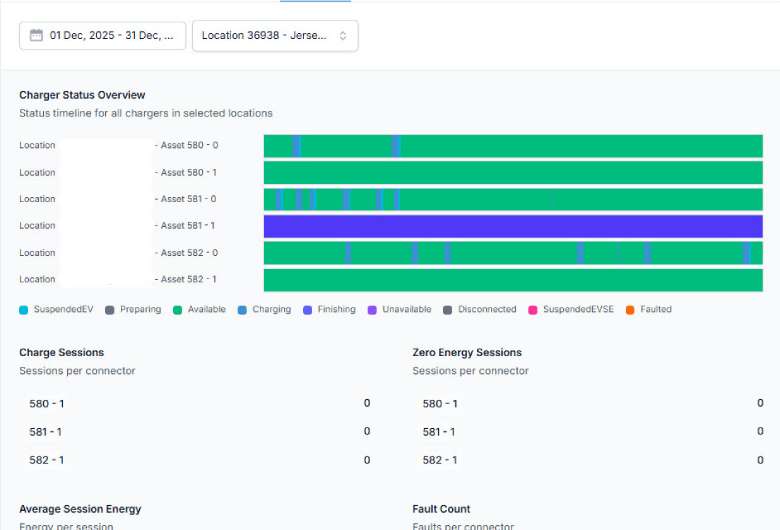
Task: Toggle the SuspendedEV legend dot
Action: pyautogui.click(x=24, y=310)
